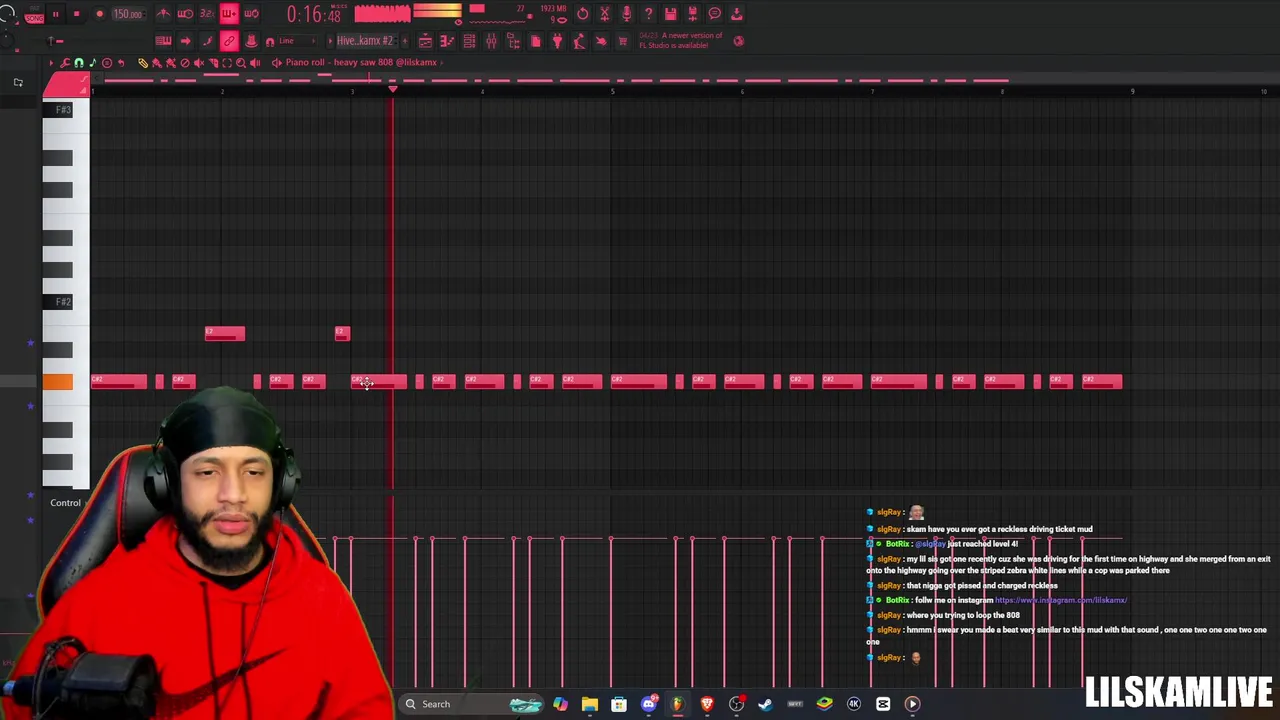Open OBS Studio from the taskbar
Viewport: 1280px width, 720px height.
(736, 704)
